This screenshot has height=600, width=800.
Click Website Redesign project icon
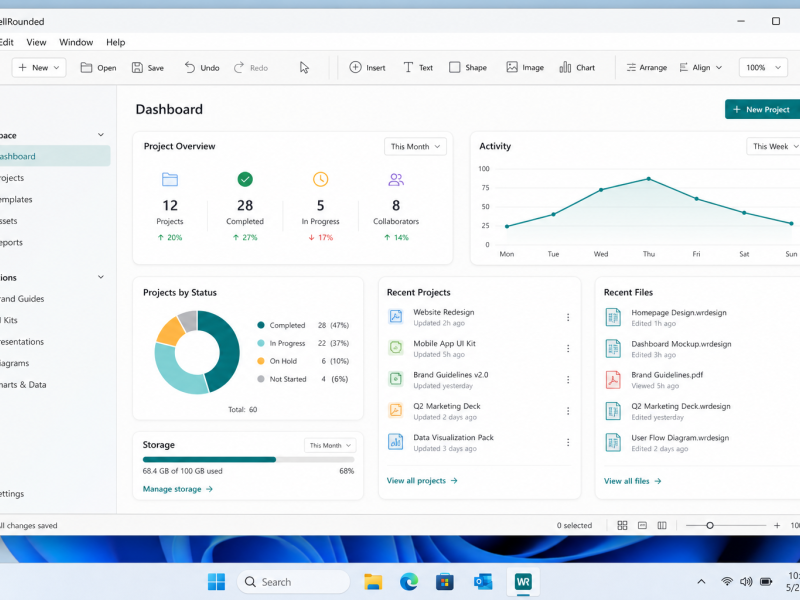click(396, 317)
